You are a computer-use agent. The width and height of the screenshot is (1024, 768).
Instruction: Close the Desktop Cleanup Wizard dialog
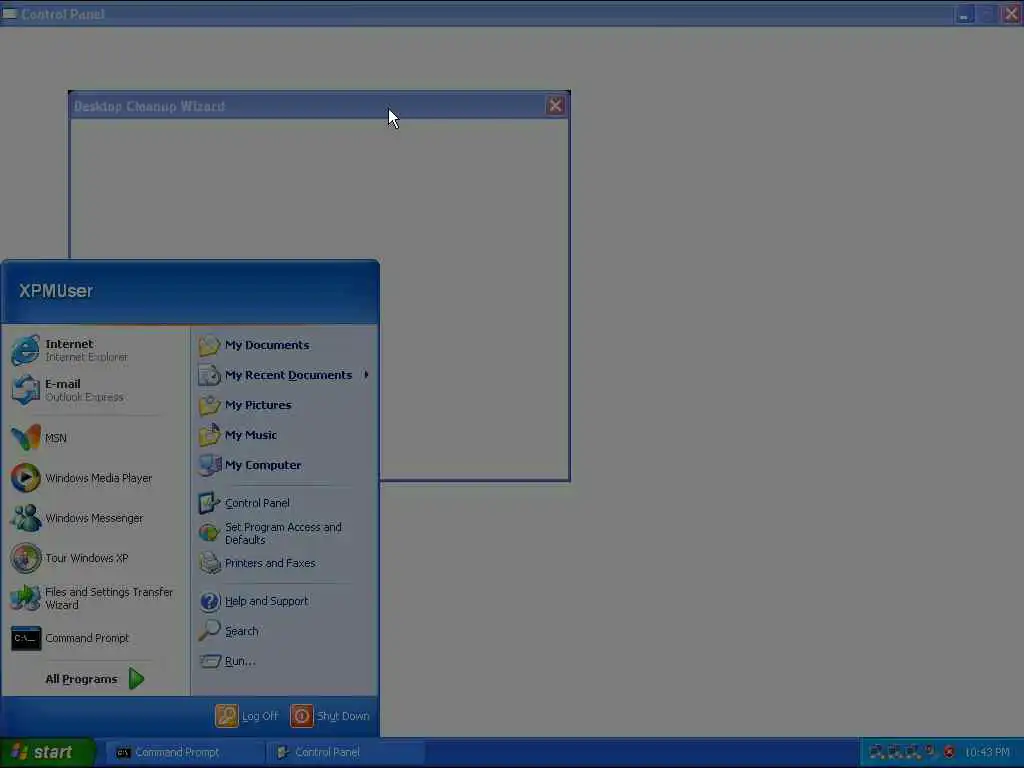coord(555,105)
